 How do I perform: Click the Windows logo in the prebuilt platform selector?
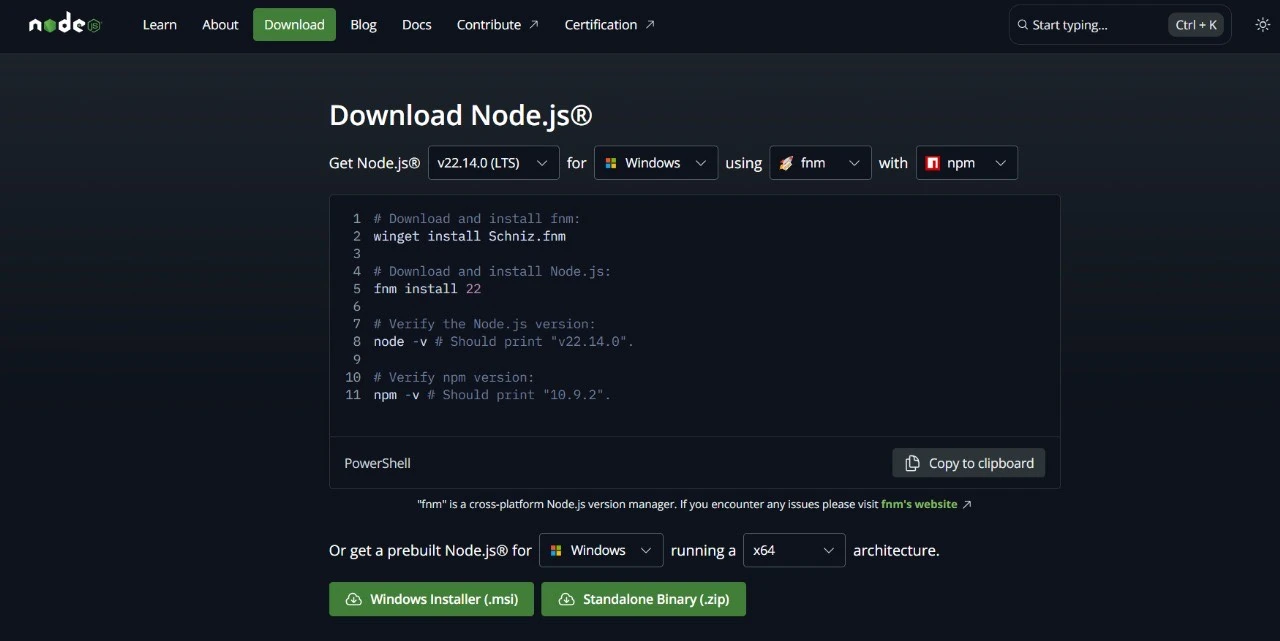[556, 550]
